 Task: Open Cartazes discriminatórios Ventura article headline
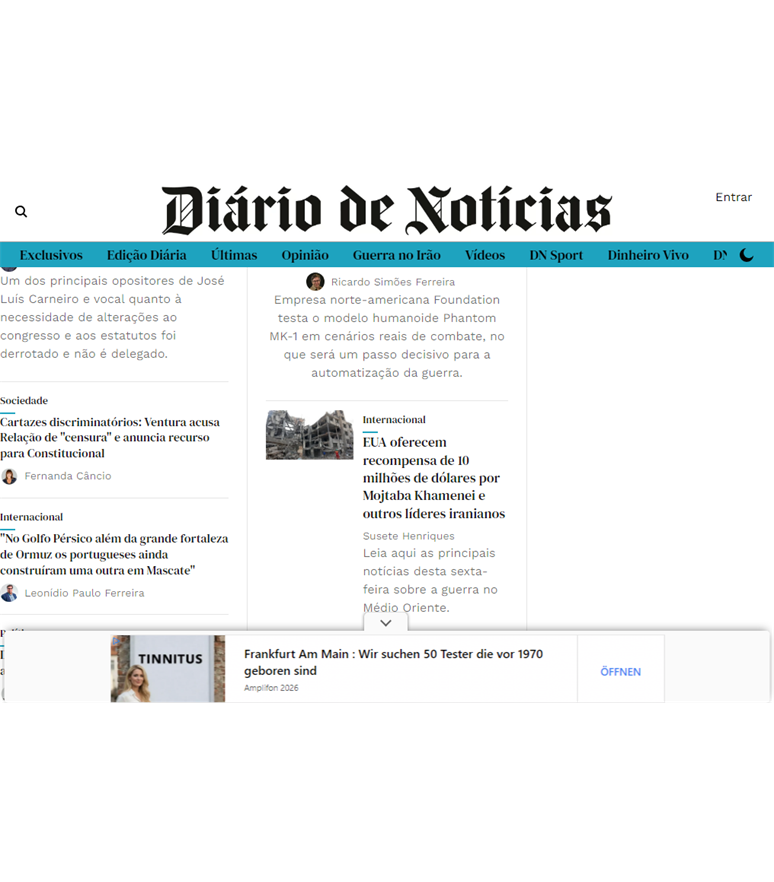click(110, 438)
